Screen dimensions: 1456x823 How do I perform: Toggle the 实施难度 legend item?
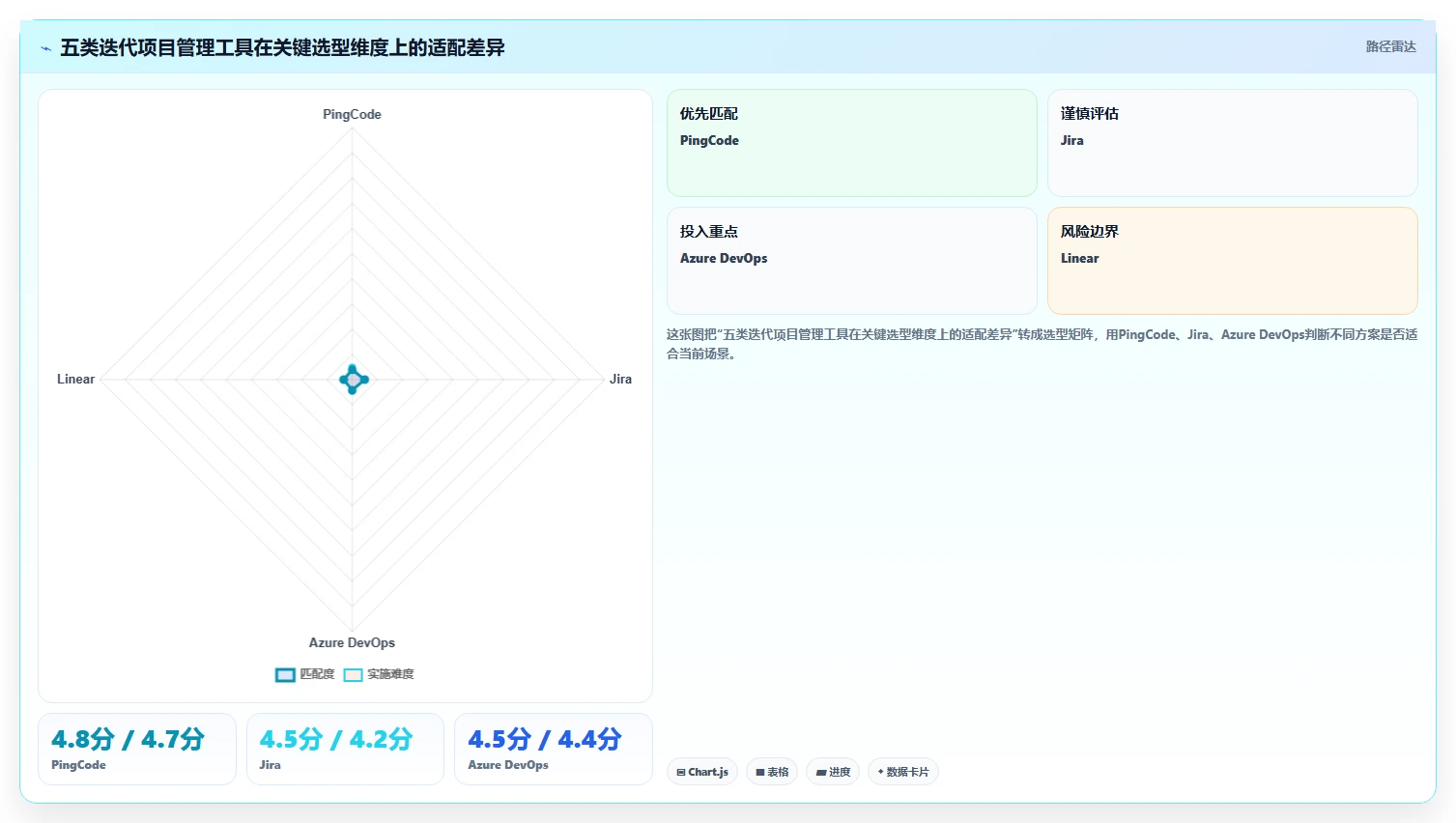(379, 674)
